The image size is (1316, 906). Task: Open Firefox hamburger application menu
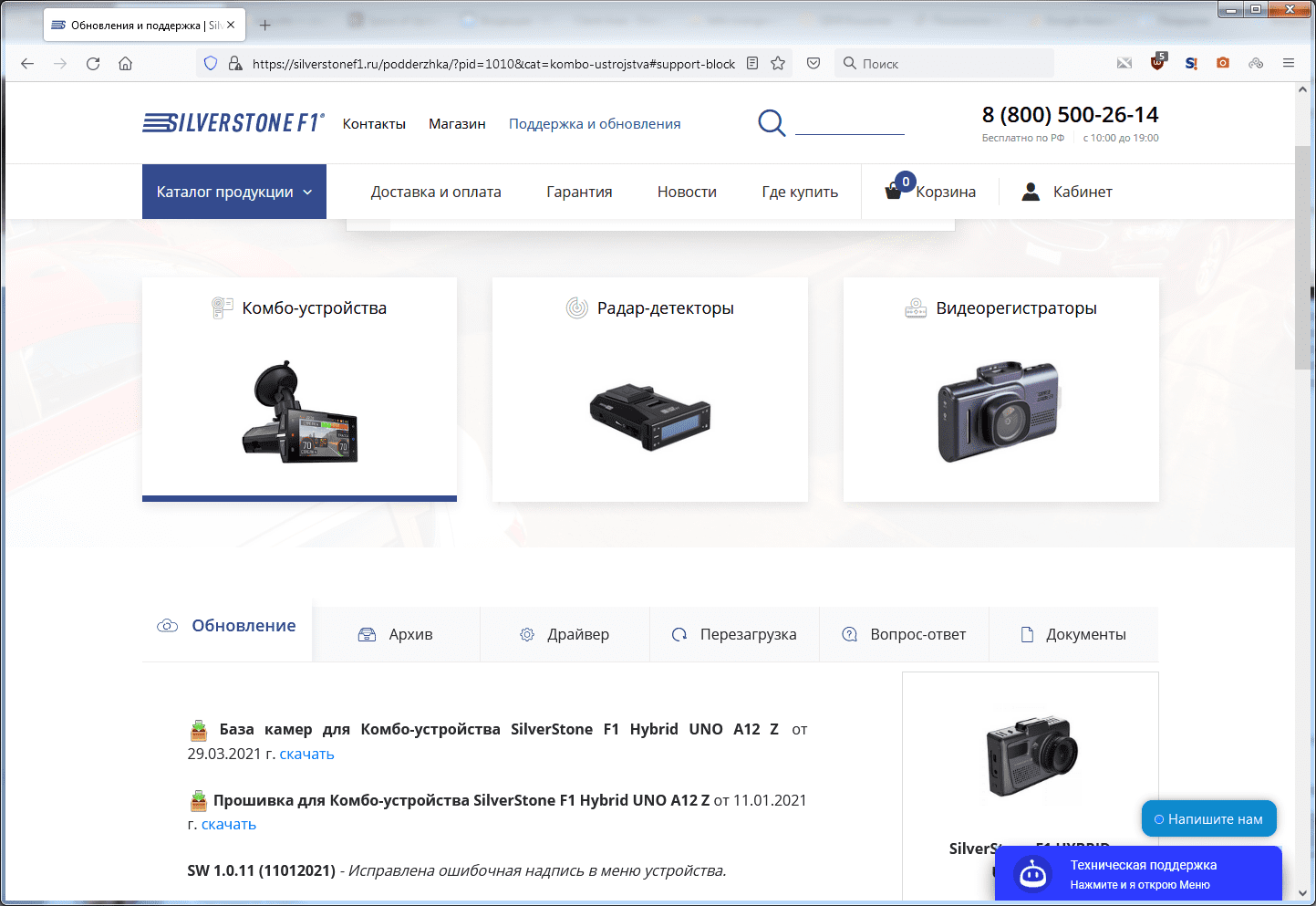(x=1288, y=63)
